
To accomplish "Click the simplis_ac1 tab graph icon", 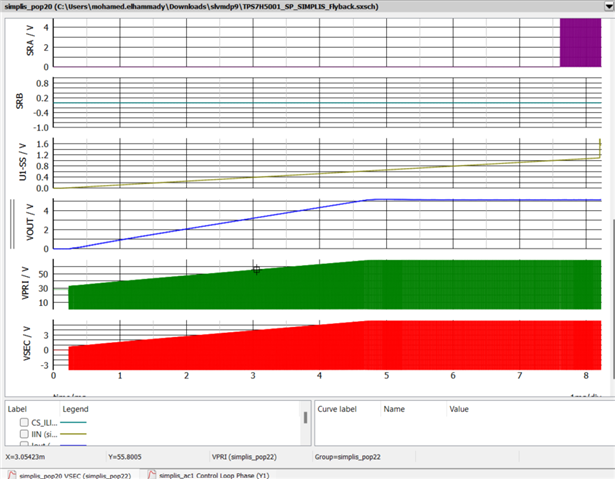I will 152,475.
